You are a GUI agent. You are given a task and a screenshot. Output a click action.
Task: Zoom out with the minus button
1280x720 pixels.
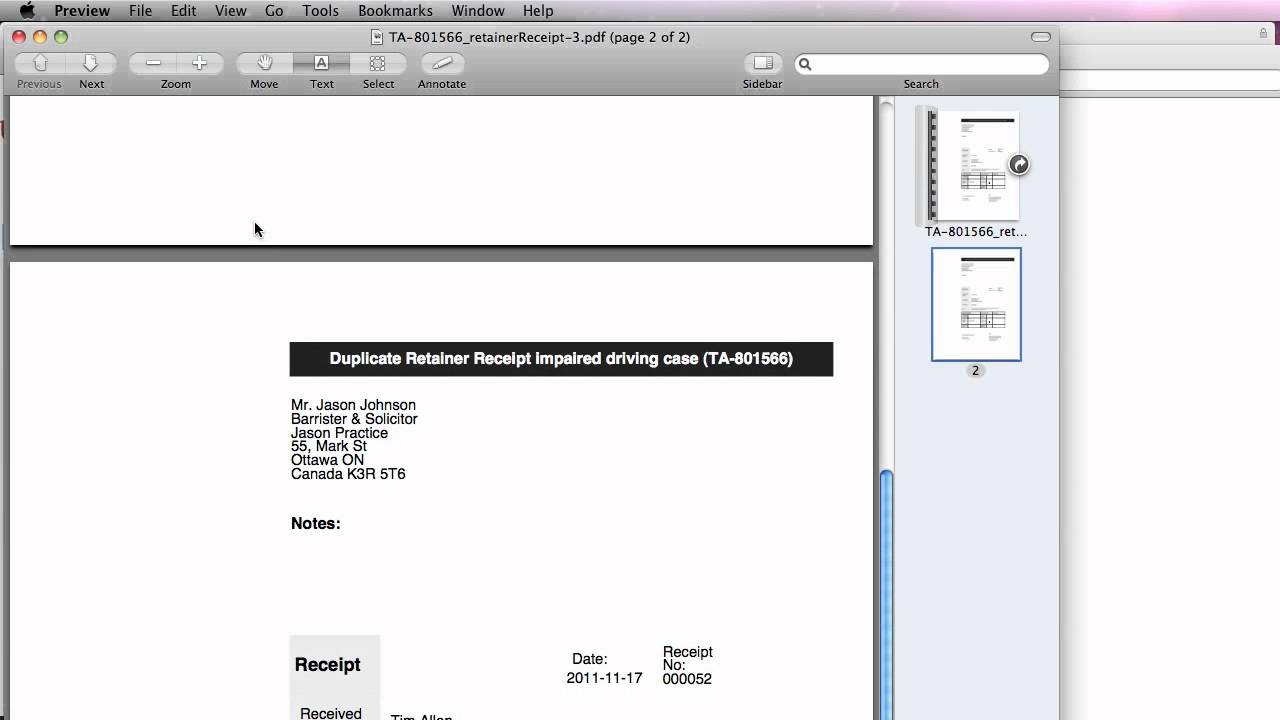[x=153, y=63]
